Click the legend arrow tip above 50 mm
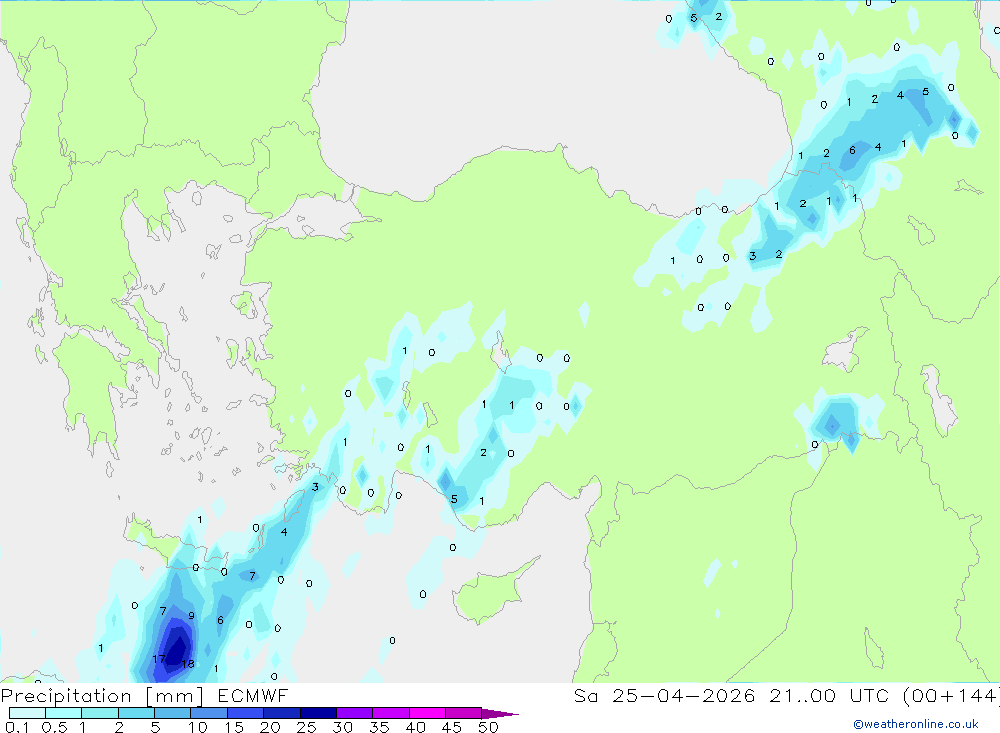The height and width of the screenshot is (733, 1000). [500, 714]
